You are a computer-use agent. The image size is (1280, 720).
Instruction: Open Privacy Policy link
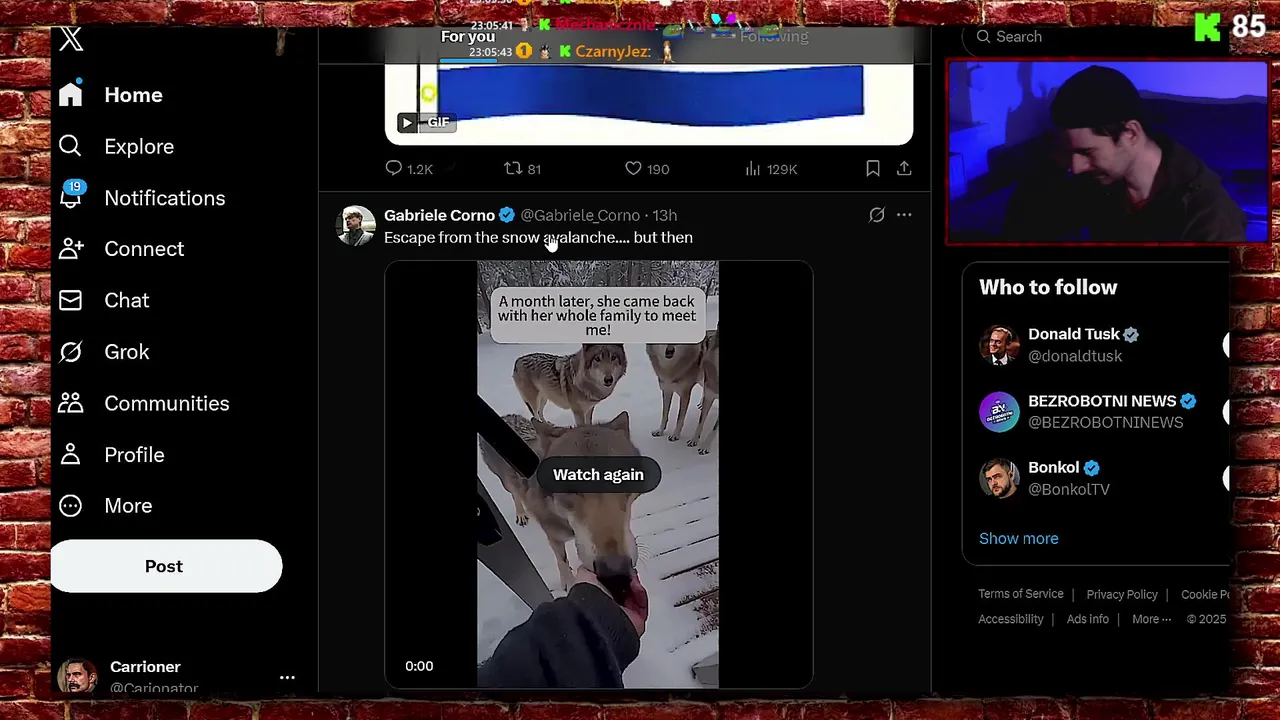pyautogui.click(x=1122, y=594)
